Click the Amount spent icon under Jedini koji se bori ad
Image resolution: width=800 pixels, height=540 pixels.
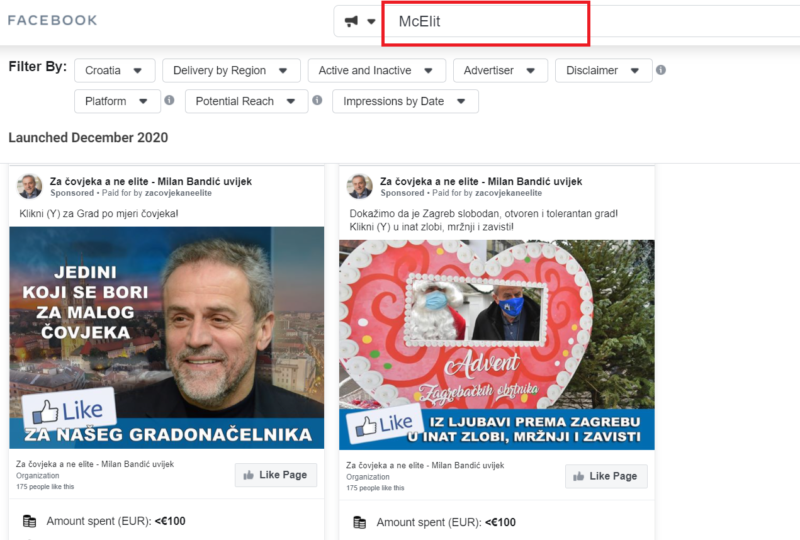pyautogui.click(x=30, y=521)
